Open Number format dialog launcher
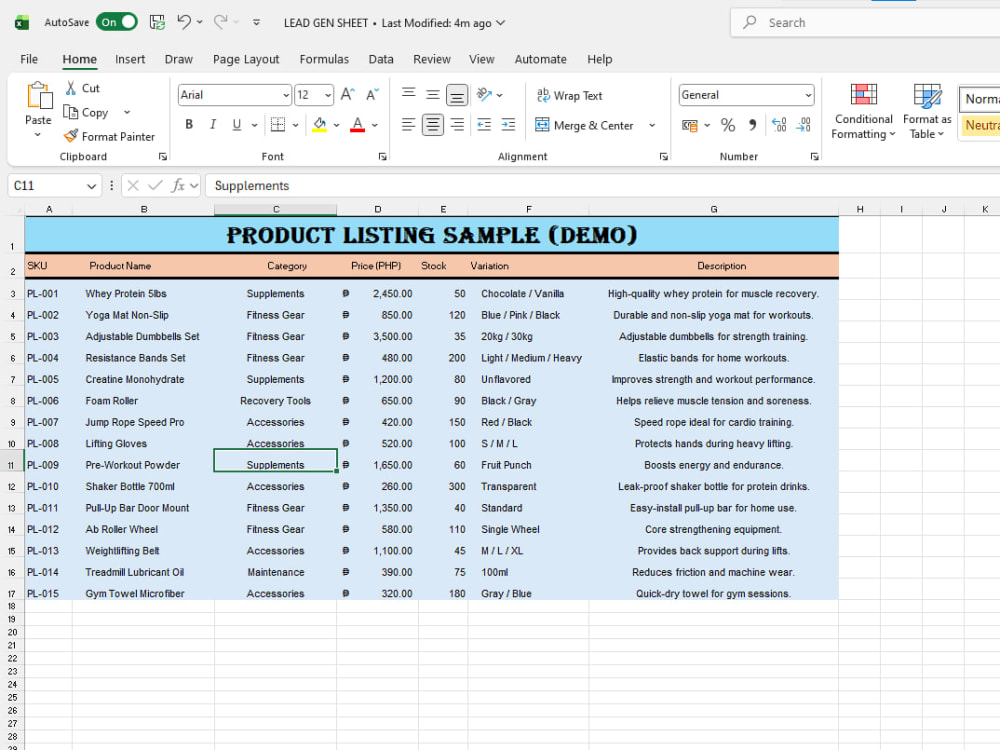 pos(814,156)
